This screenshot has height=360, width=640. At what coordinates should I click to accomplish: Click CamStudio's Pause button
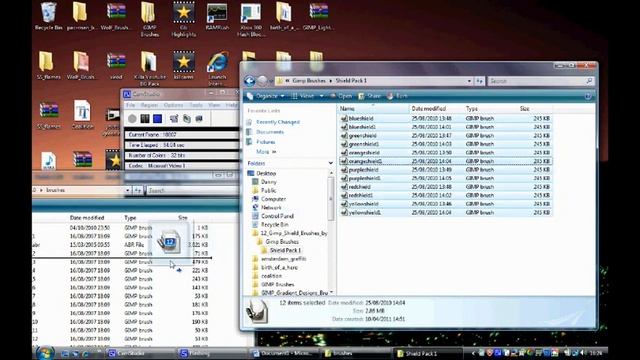coord(145,119)
